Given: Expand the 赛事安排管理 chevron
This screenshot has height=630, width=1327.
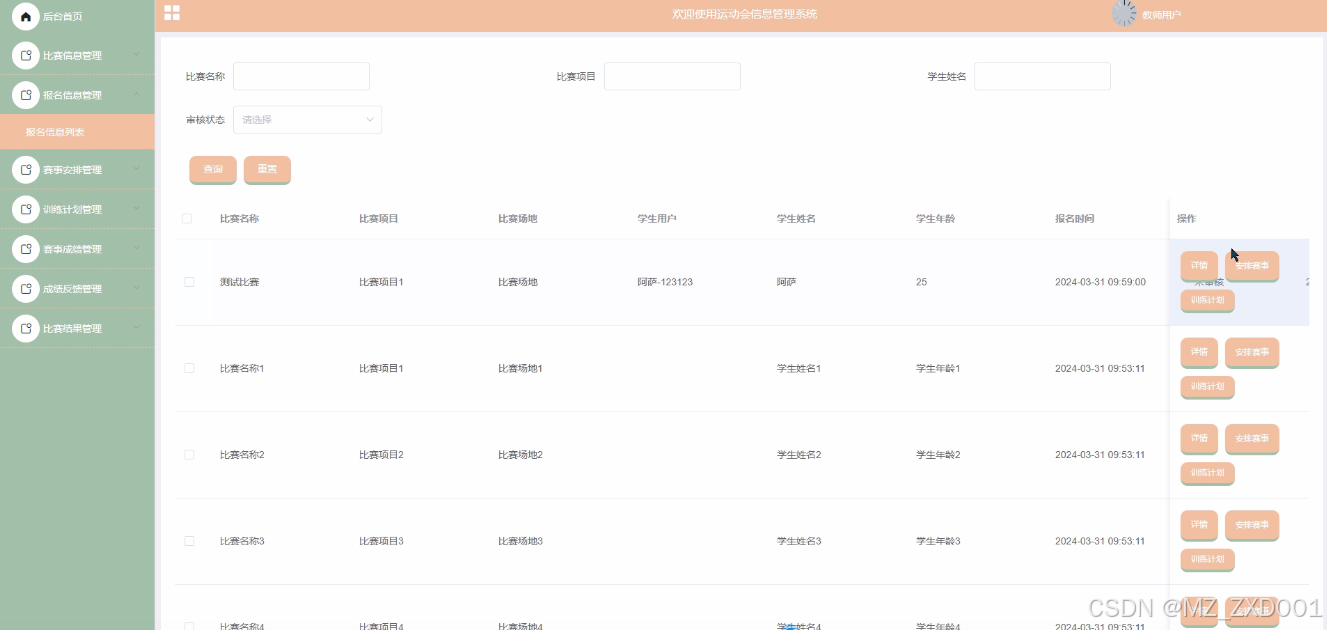Looking at the screenshot, I should point(137,169).
